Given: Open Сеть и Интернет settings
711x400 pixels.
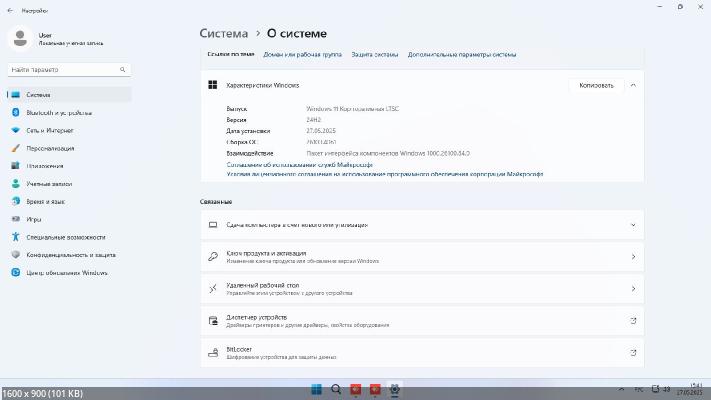Looking at the screenshot, I should [69, 130].
